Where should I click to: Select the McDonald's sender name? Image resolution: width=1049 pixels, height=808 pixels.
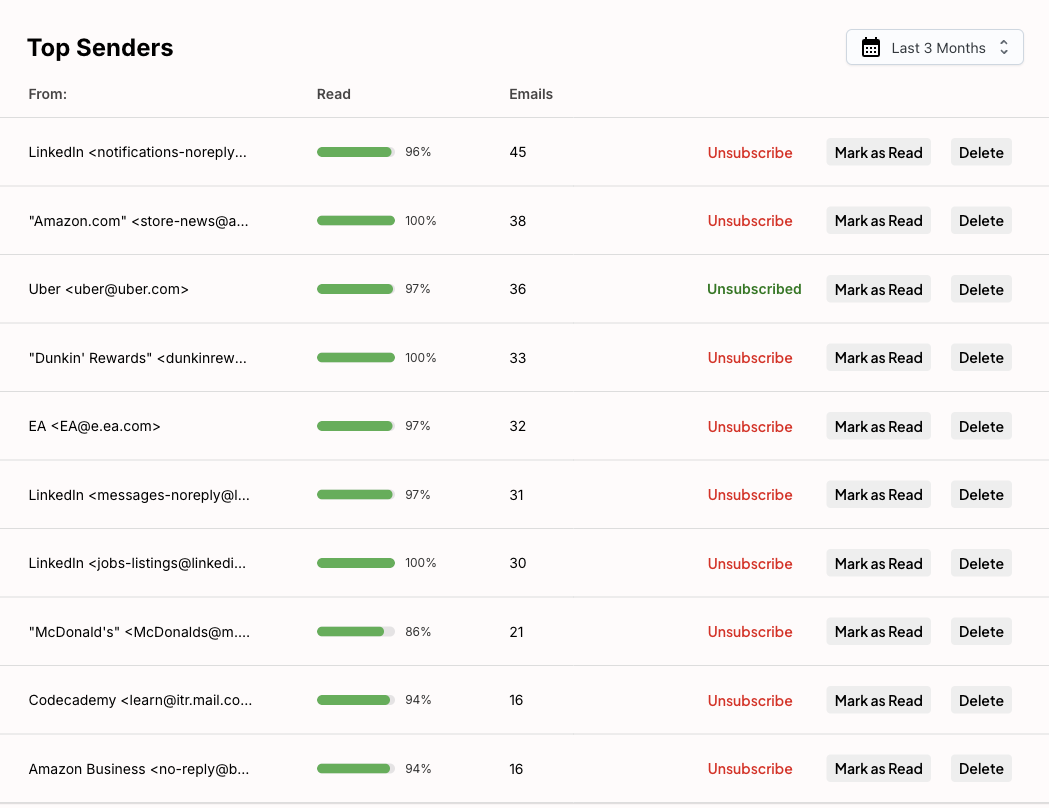pos(139,632)
